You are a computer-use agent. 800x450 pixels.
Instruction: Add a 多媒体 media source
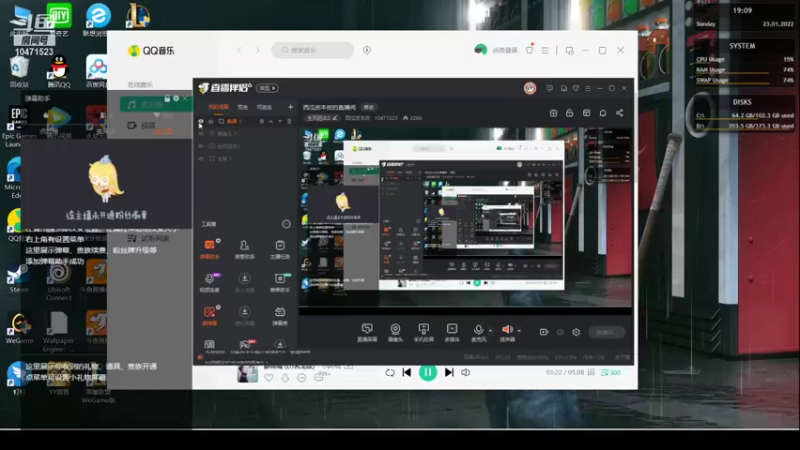(x=452, y=332)
